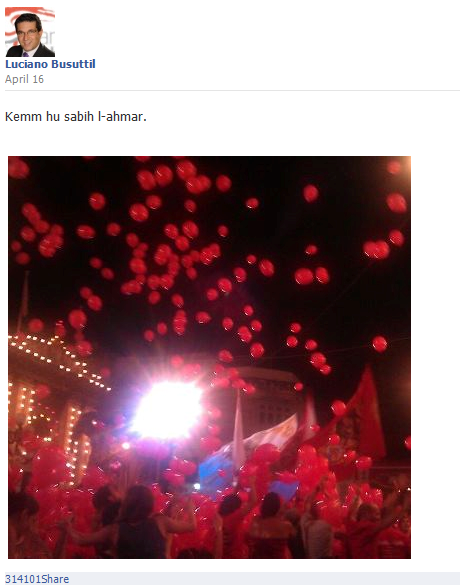Viewport: 460px width, 587px height.
Task: Open the Luciano Busuttil profile name link
Action: coord(50,64)
